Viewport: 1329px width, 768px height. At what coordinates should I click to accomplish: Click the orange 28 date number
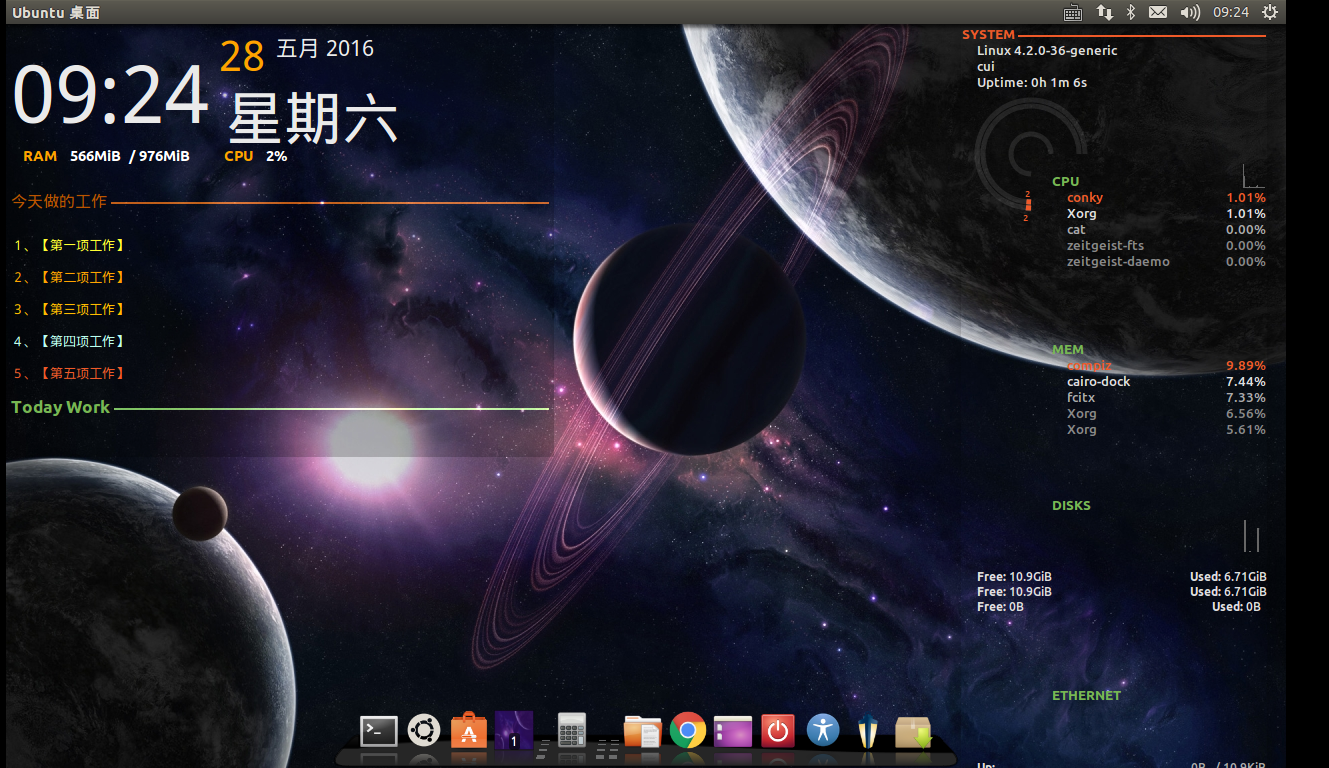coord(242,57)
